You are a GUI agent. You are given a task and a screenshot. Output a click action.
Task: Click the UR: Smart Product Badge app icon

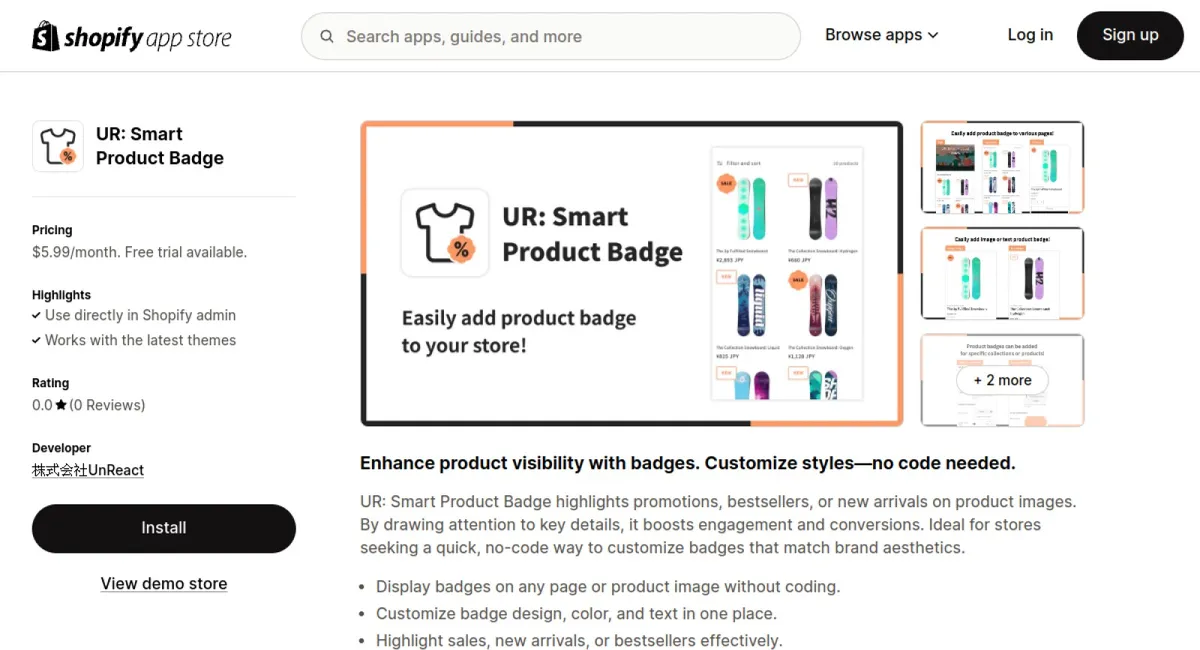click(58, 146)
